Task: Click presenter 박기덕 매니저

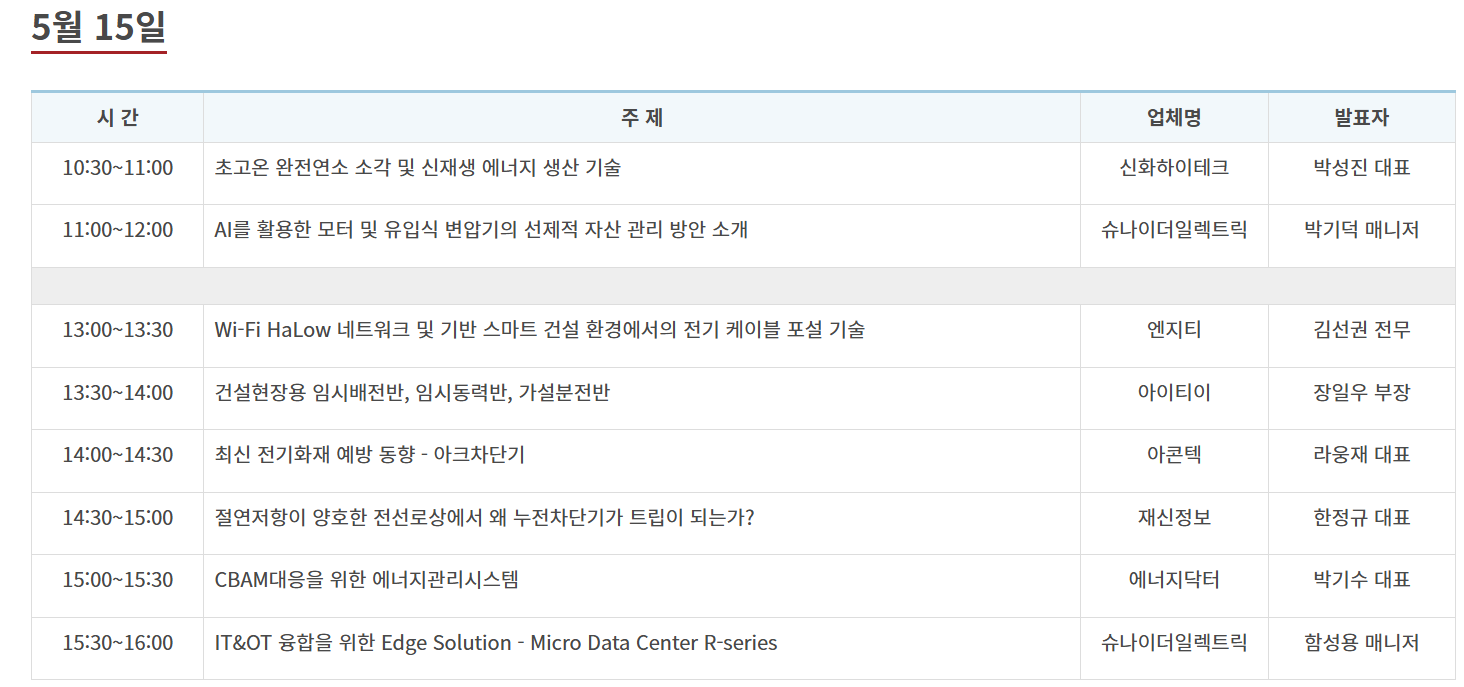Action: [x=1361, y=230]
